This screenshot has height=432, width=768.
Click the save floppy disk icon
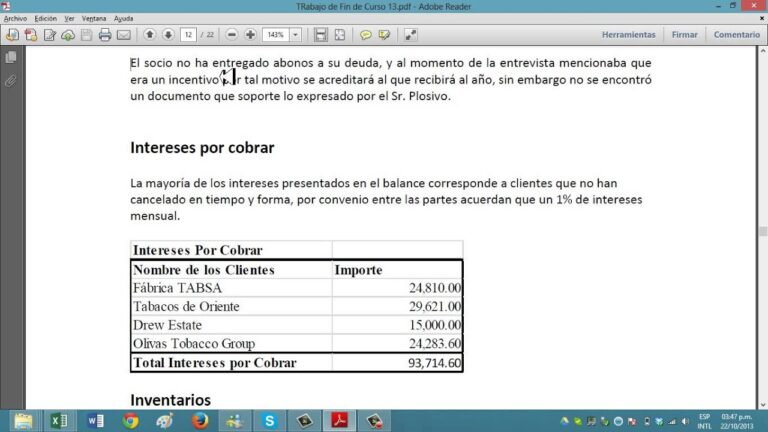point(87,35)
